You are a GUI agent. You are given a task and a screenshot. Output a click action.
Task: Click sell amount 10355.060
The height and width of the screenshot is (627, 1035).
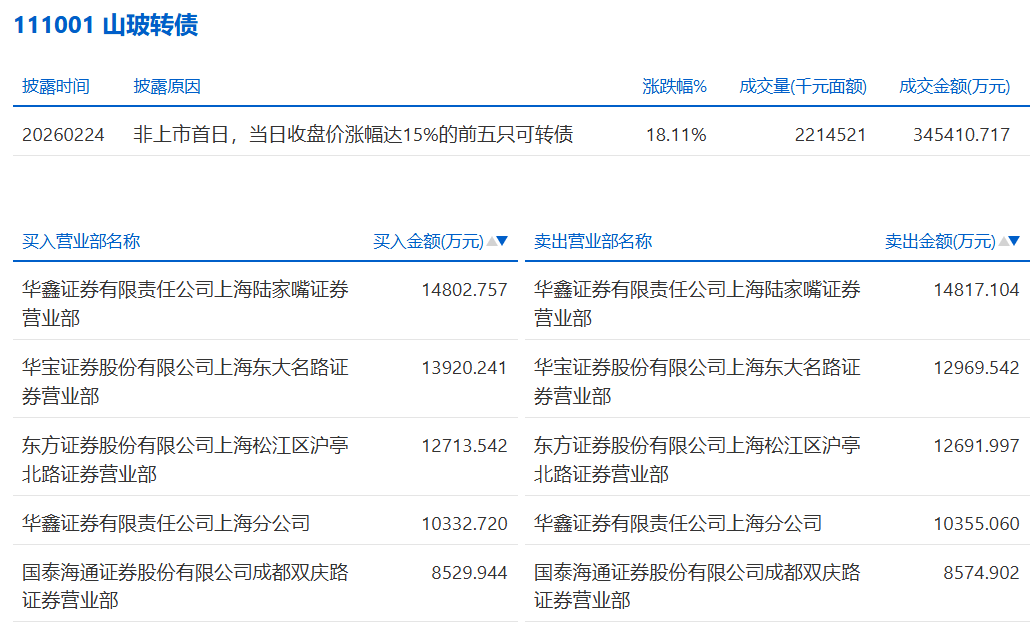(976, 523)
